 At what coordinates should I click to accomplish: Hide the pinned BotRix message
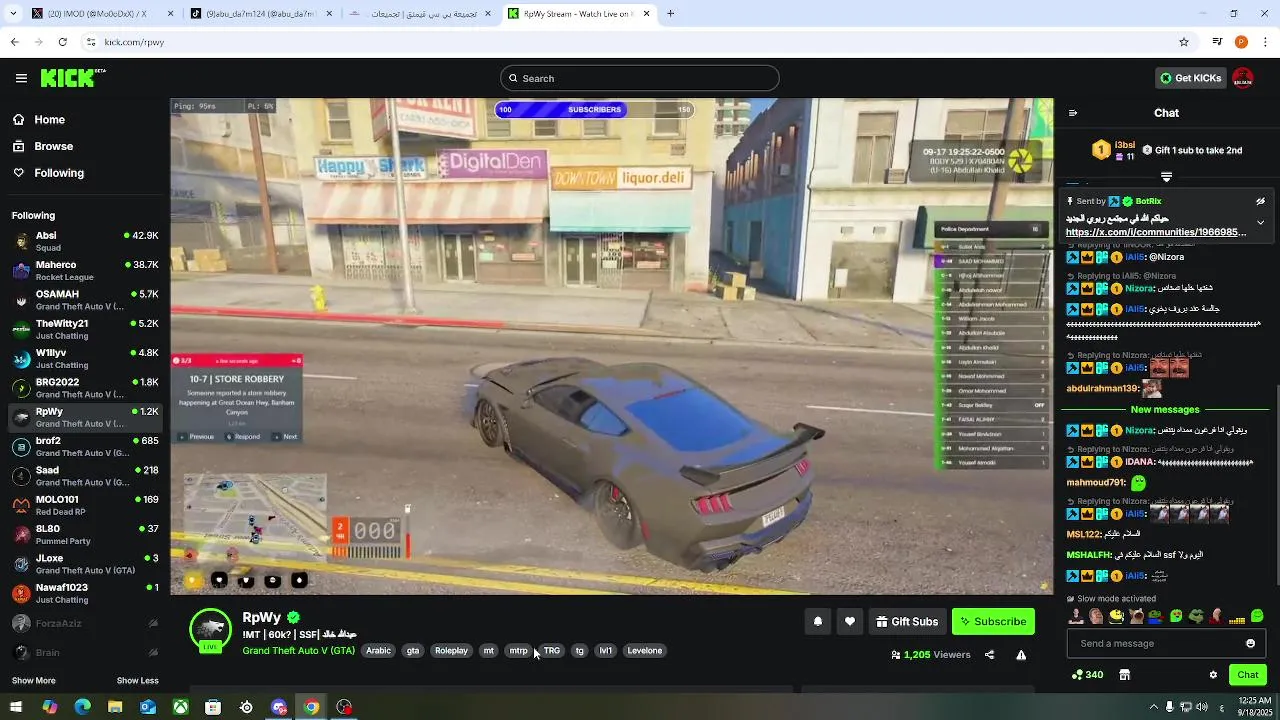click(1260, 201)
